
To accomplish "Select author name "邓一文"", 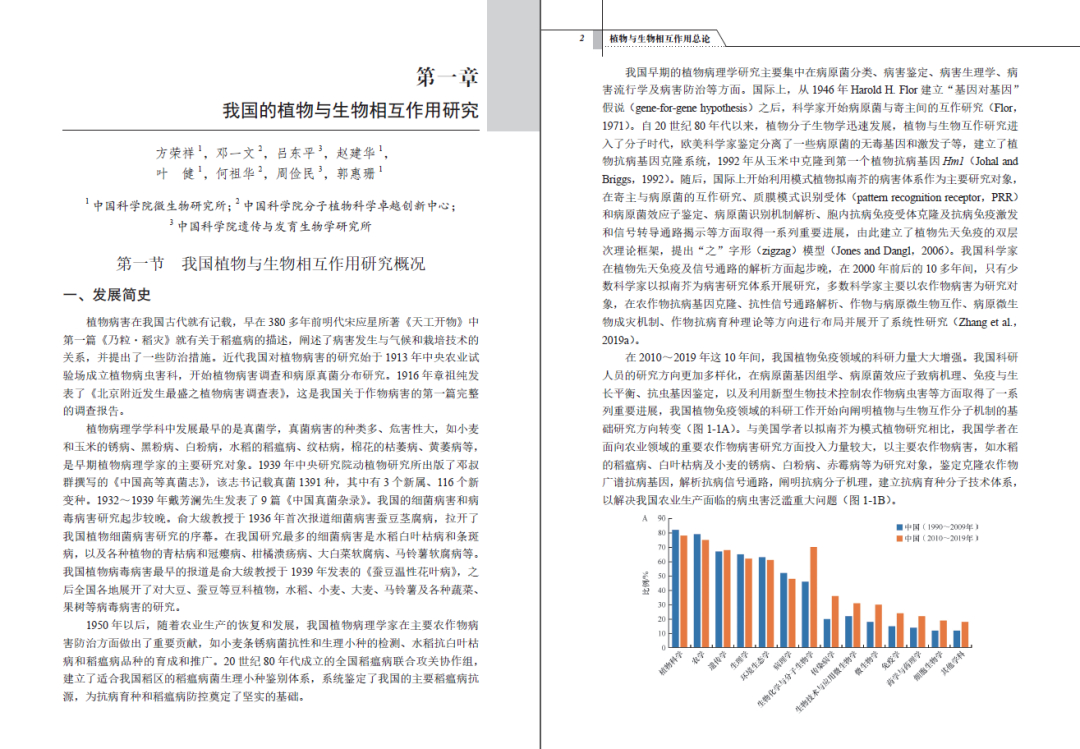I will pyautogui.click(x=236, y=153).
